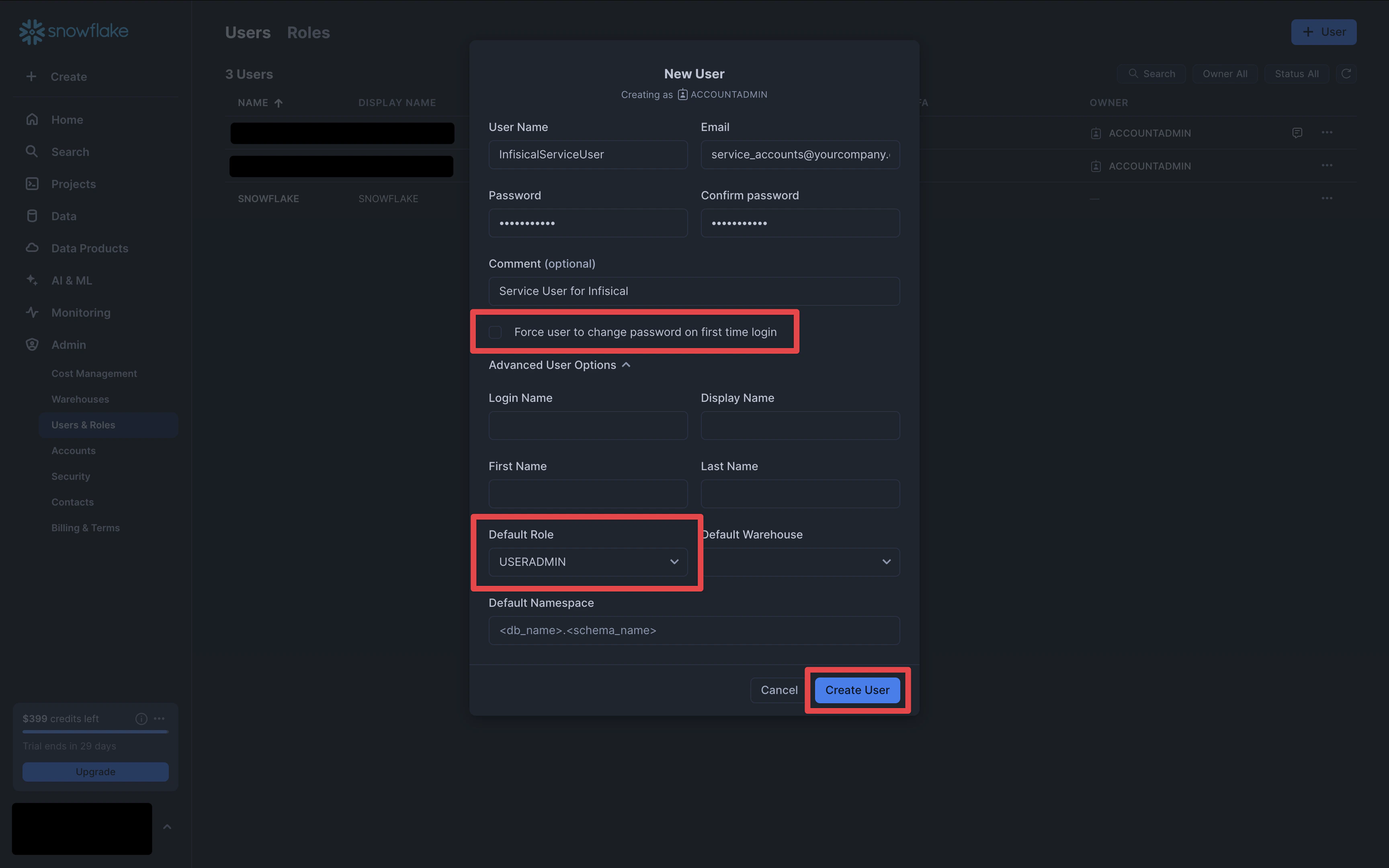Click the Display Name input field
The image size is (1389, 868).
(x=801, y=426)
